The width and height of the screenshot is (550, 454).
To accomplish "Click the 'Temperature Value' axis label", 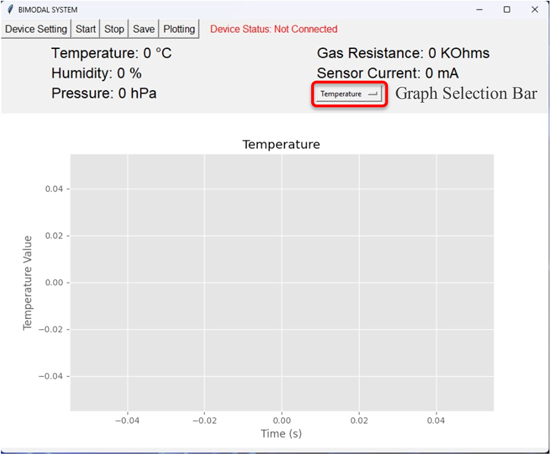I will (27, 283).
